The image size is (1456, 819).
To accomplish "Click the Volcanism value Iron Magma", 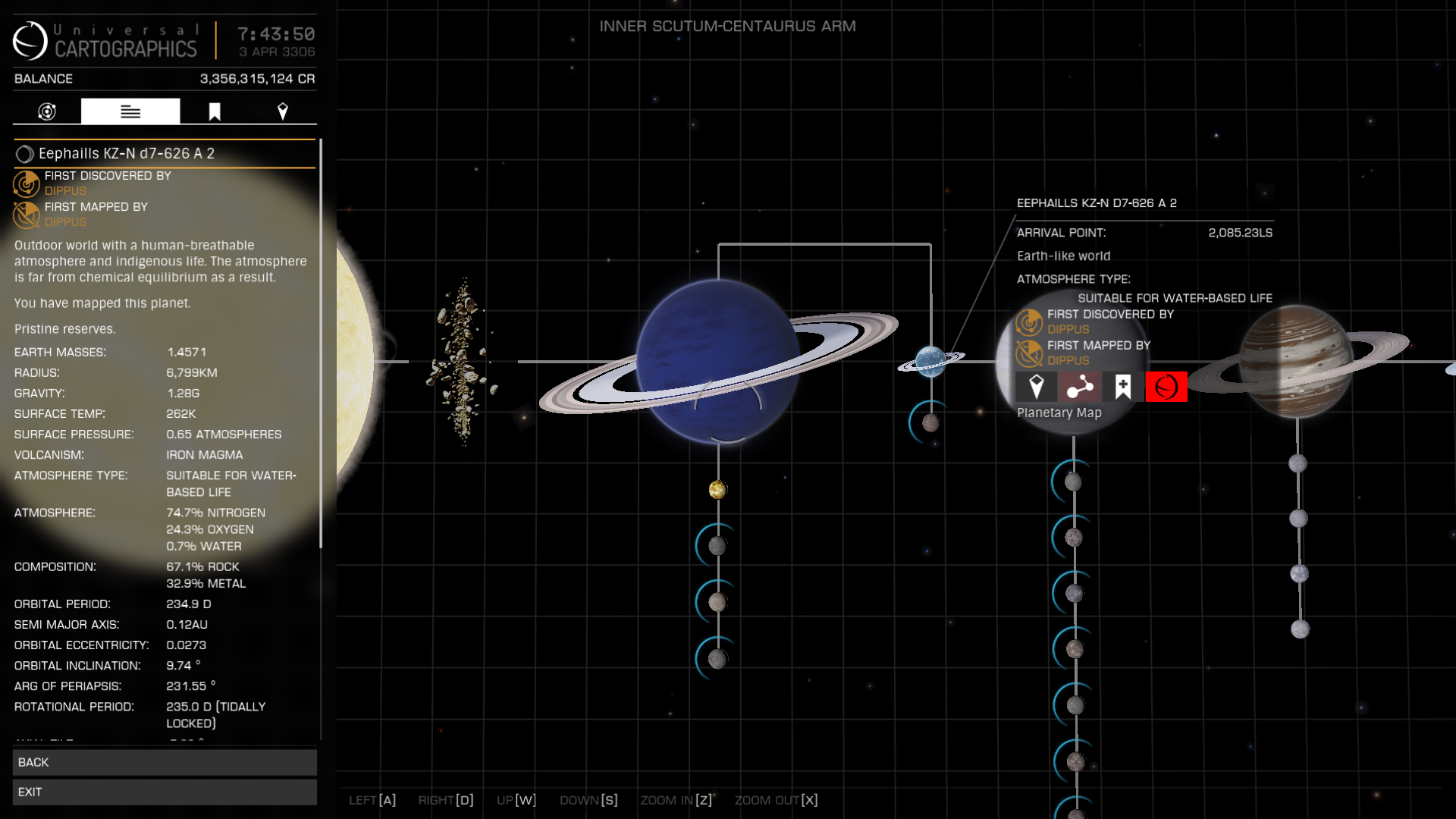I will (205, 455).
